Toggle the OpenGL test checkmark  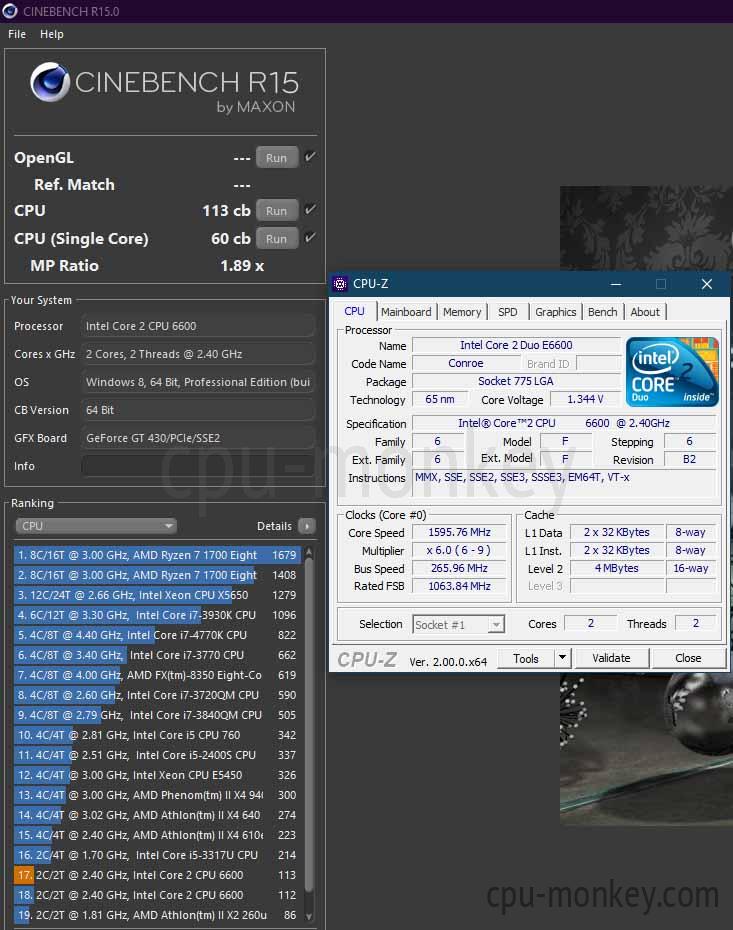310,157
